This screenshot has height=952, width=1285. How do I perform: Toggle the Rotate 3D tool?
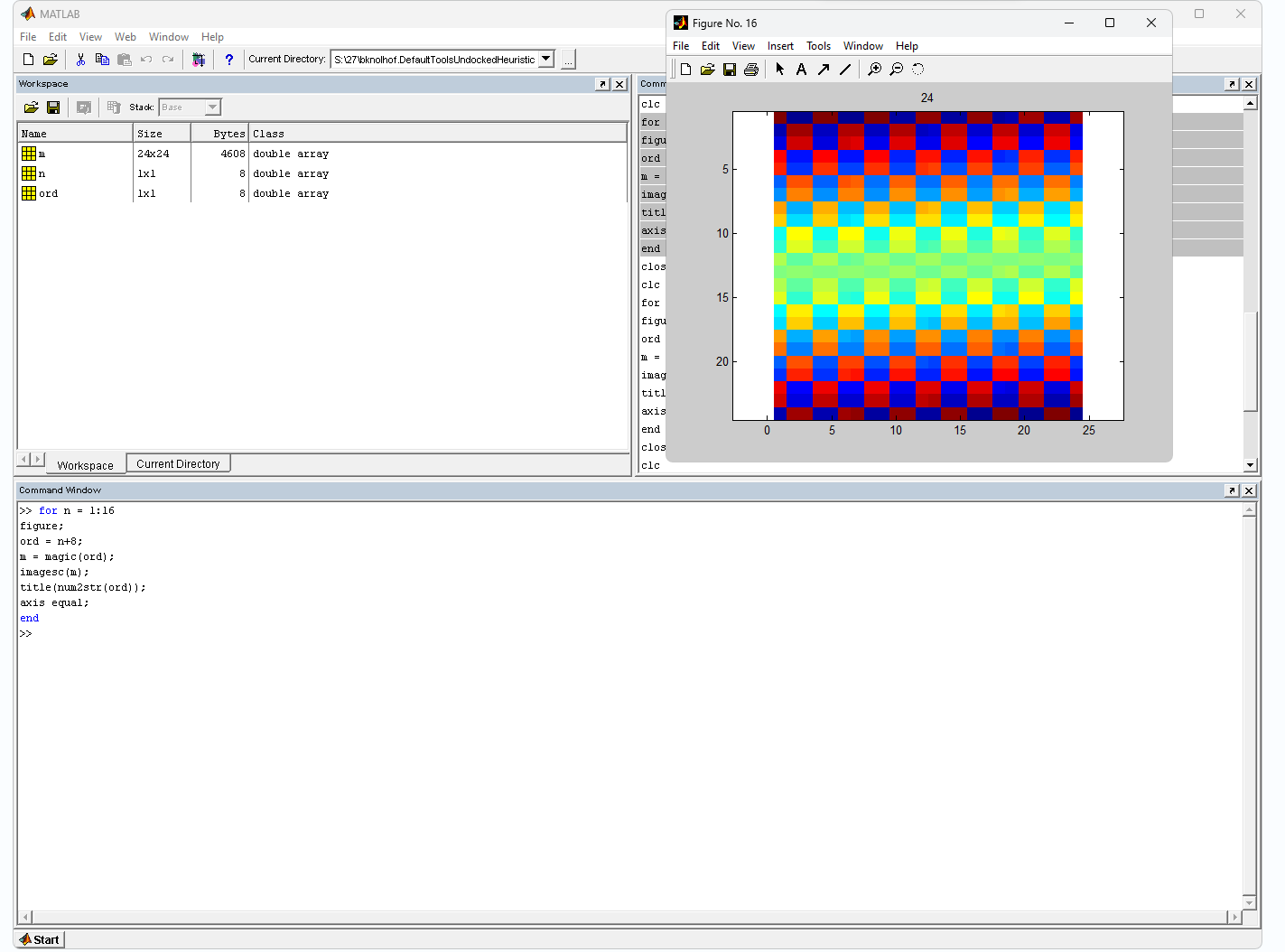point(918,70)
